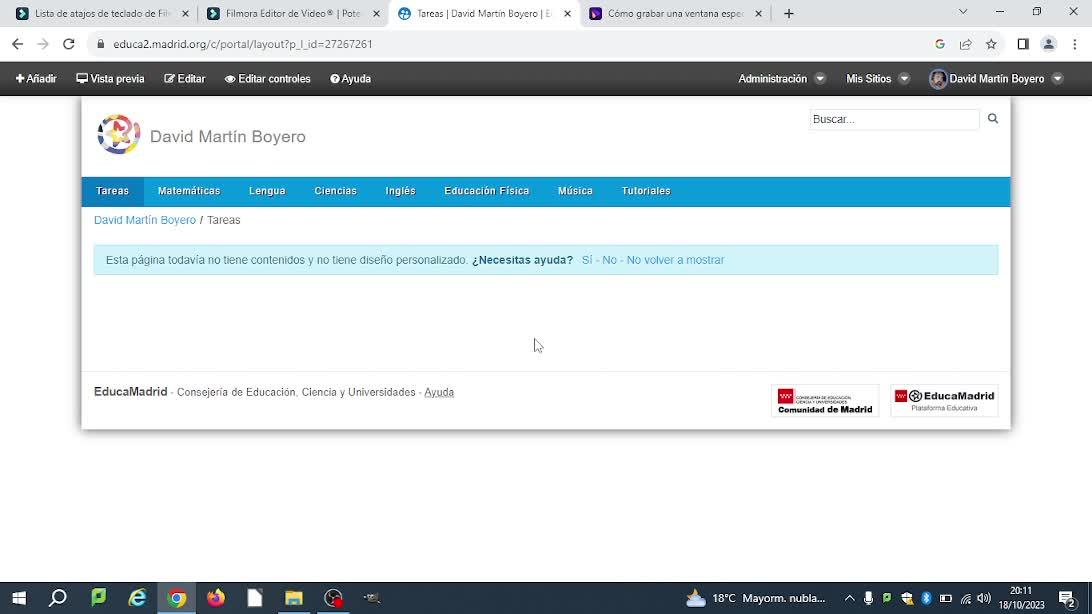Bookmark this page with the star icon
This screenshot has width=1092, height=614.
(991, 44)
